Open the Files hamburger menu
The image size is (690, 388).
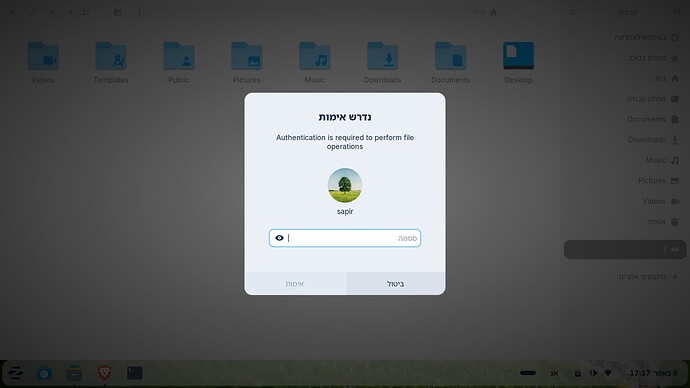point(573,12)
